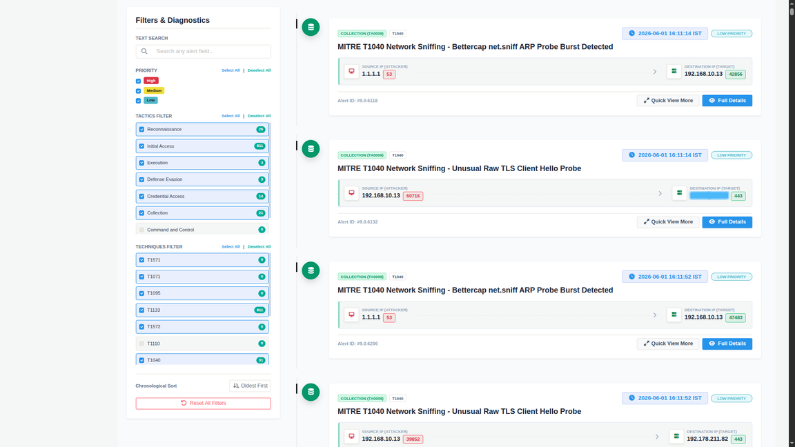Uncheck the Reconnaissance tactic filter
Screen dimensions: 795x448
point(141,129)
